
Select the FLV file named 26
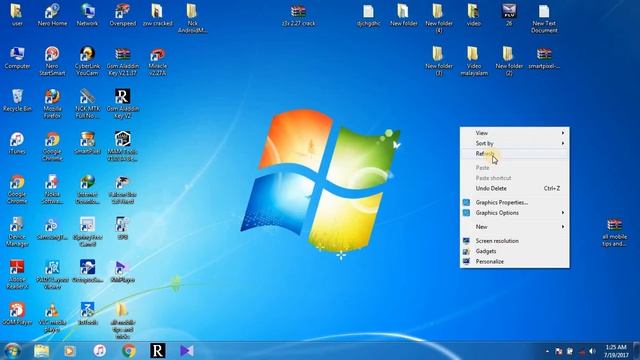(x=509, y=15)
